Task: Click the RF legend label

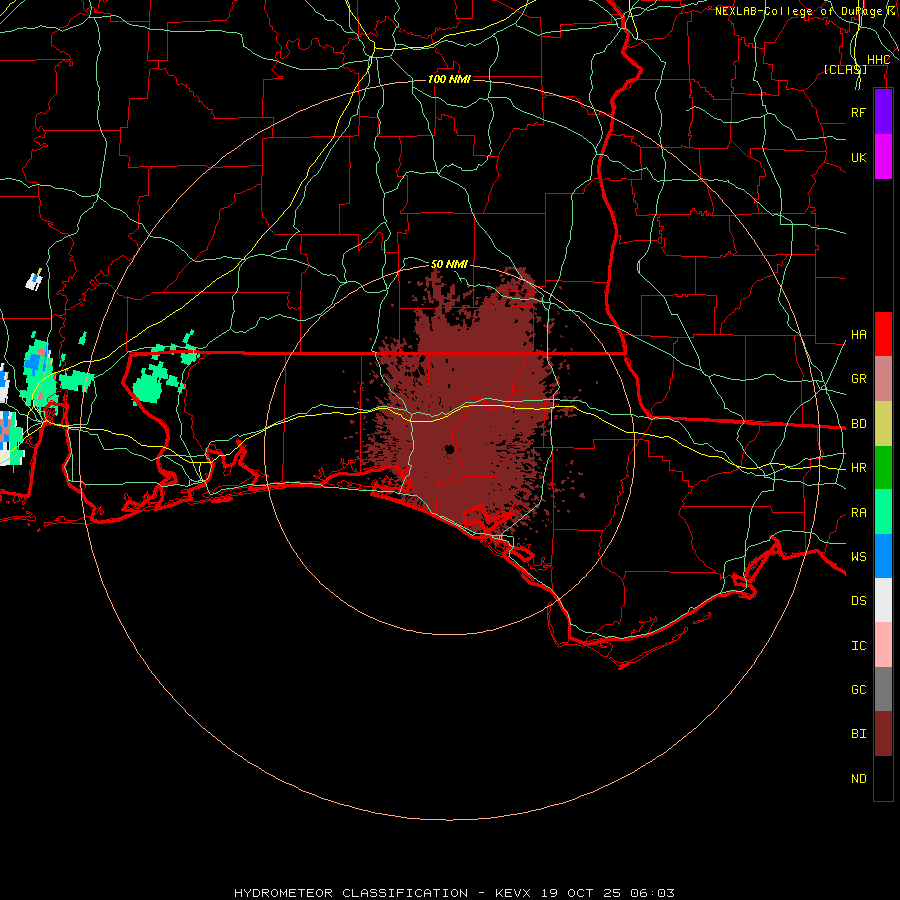Action: pos(858,112)
